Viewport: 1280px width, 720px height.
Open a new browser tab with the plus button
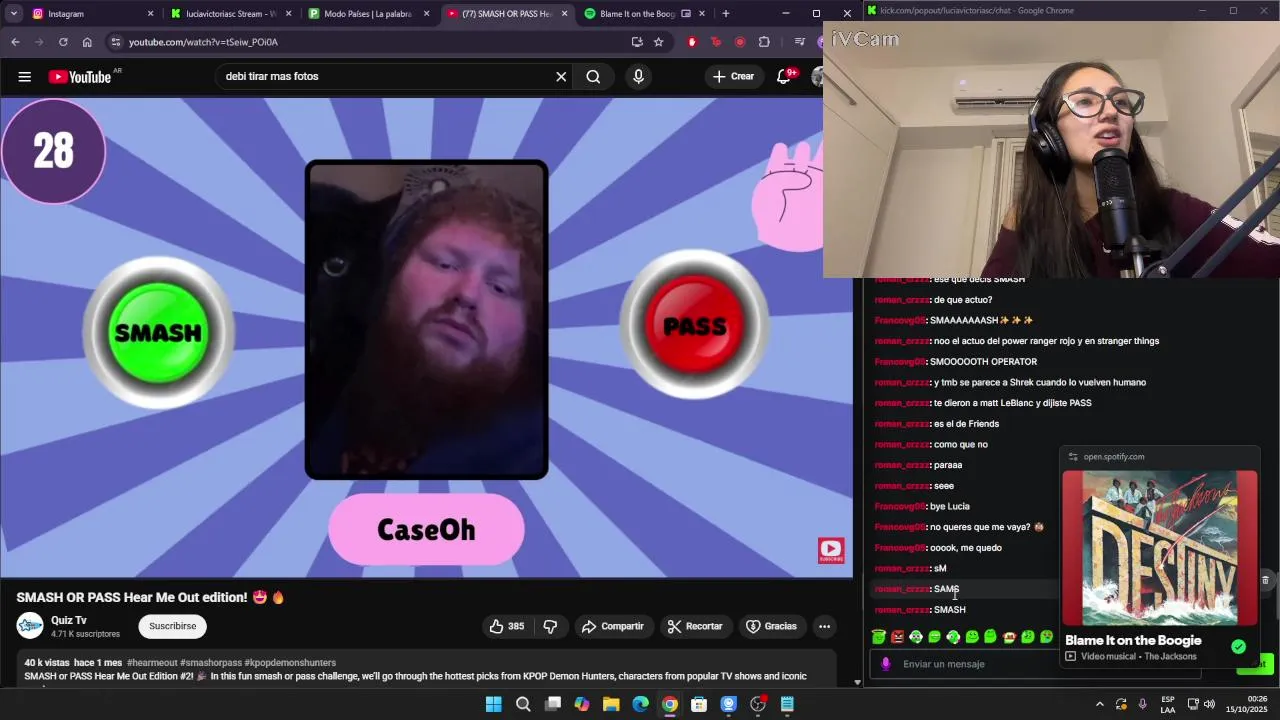(x=725, y=14)
